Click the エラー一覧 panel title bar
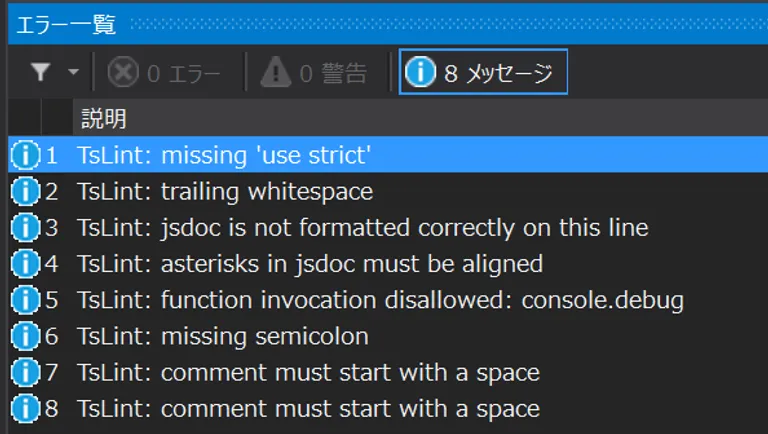 tap(66, 23)
